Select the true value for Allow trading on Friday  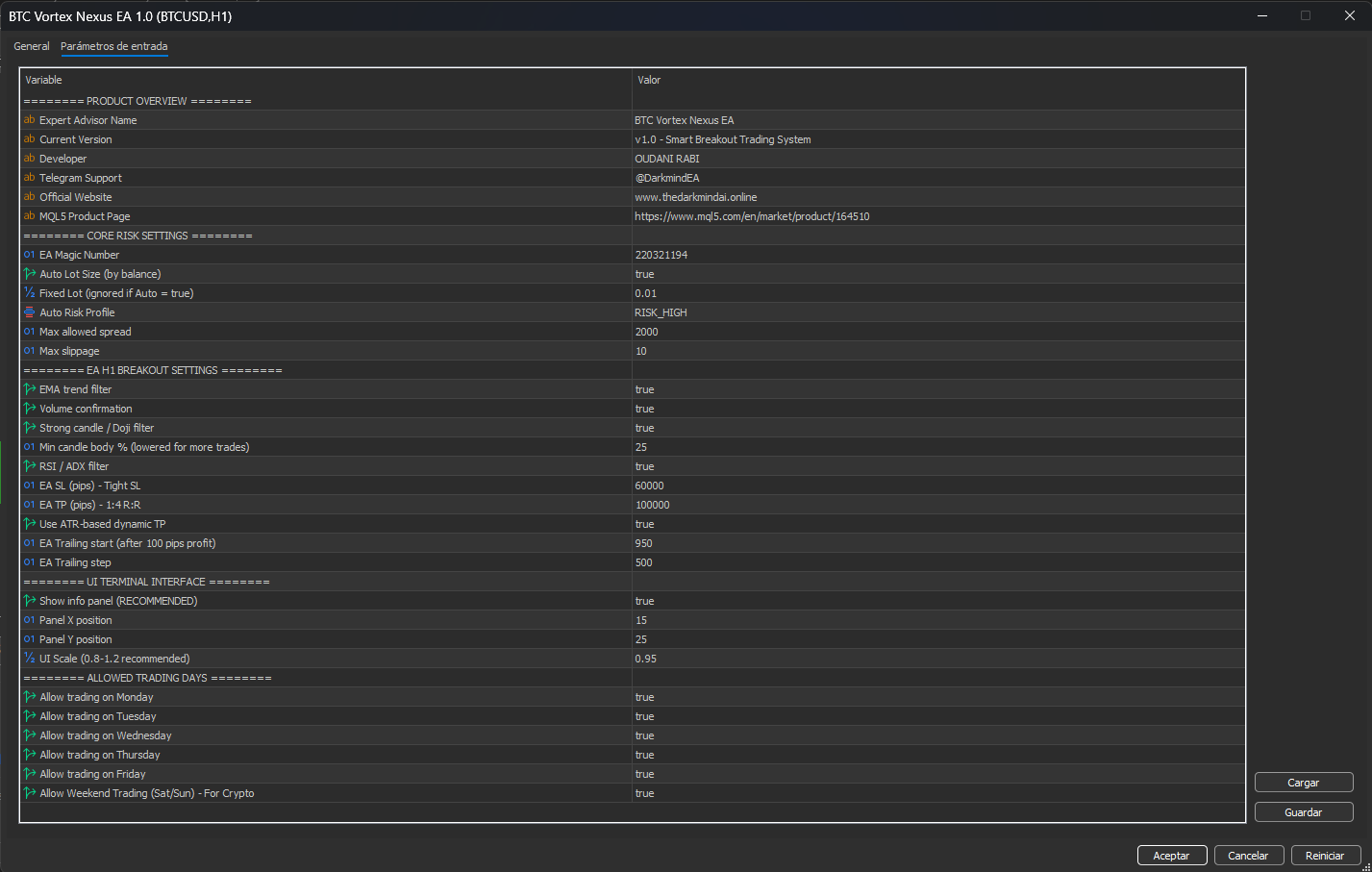tap(644, 774)
